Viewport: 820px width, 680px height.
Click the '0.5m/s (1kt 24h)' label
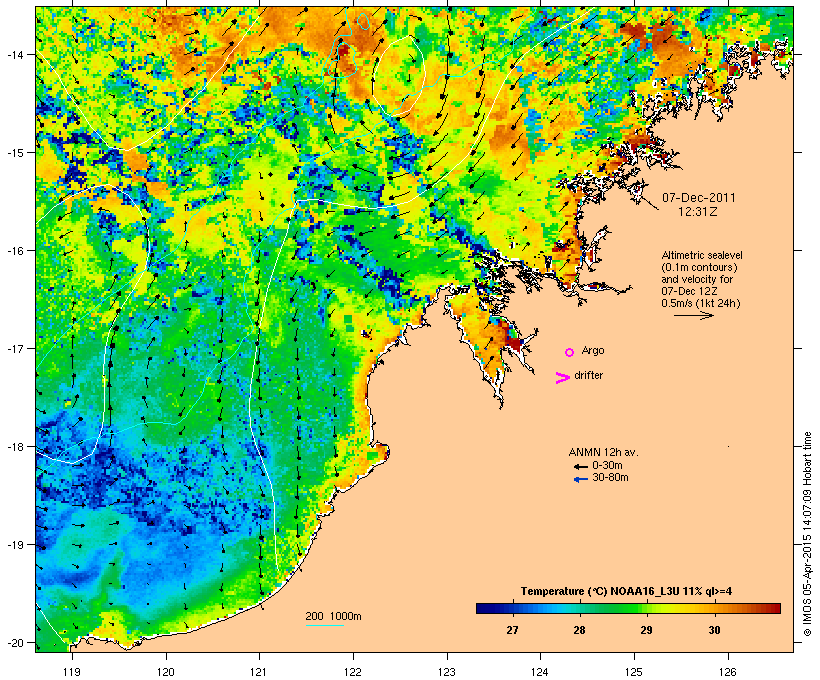[x=701, y=303]
